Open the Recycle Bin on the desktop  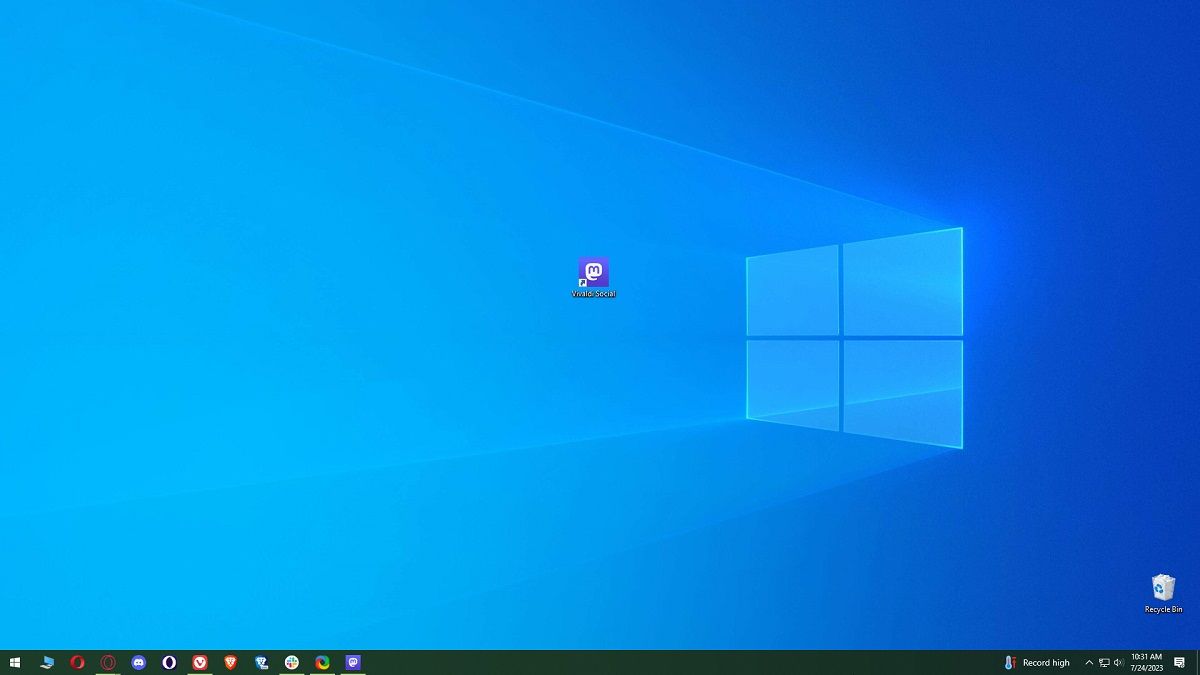[x=1161, y=590]
